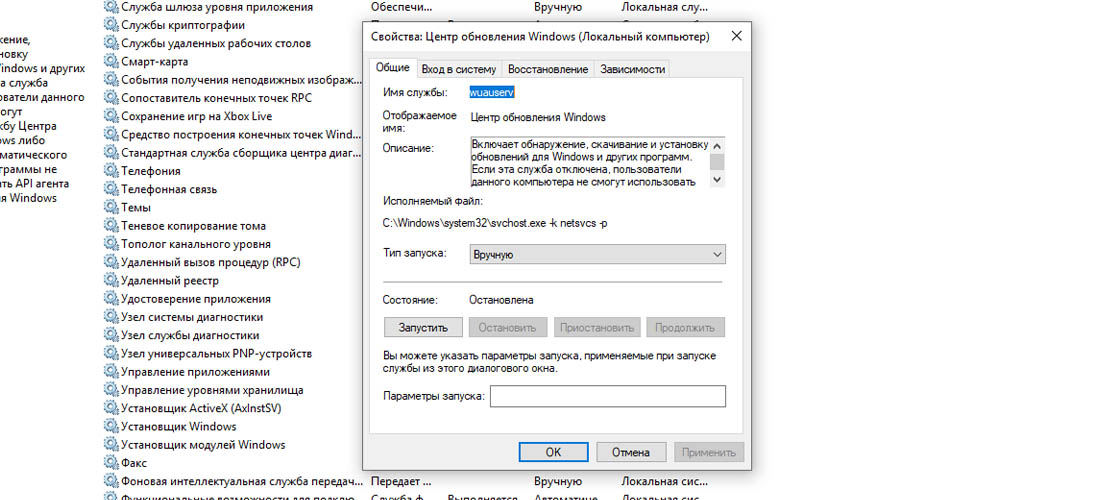
Task: Select События получения неподвижных изображ... row
Action: pos(232,80)
